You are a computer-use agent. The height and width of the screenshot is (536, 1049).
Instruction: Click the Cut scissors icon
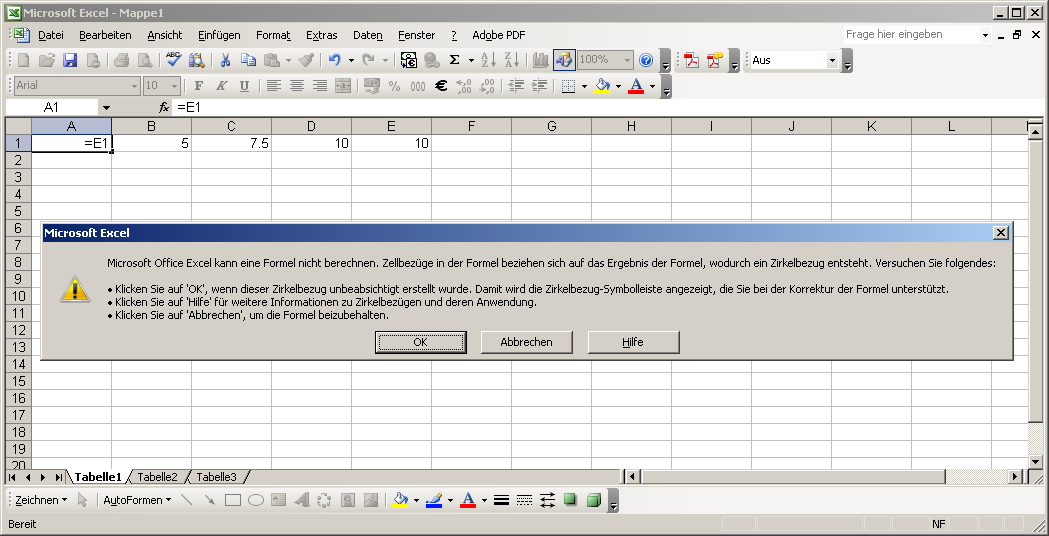click(225, 60)
